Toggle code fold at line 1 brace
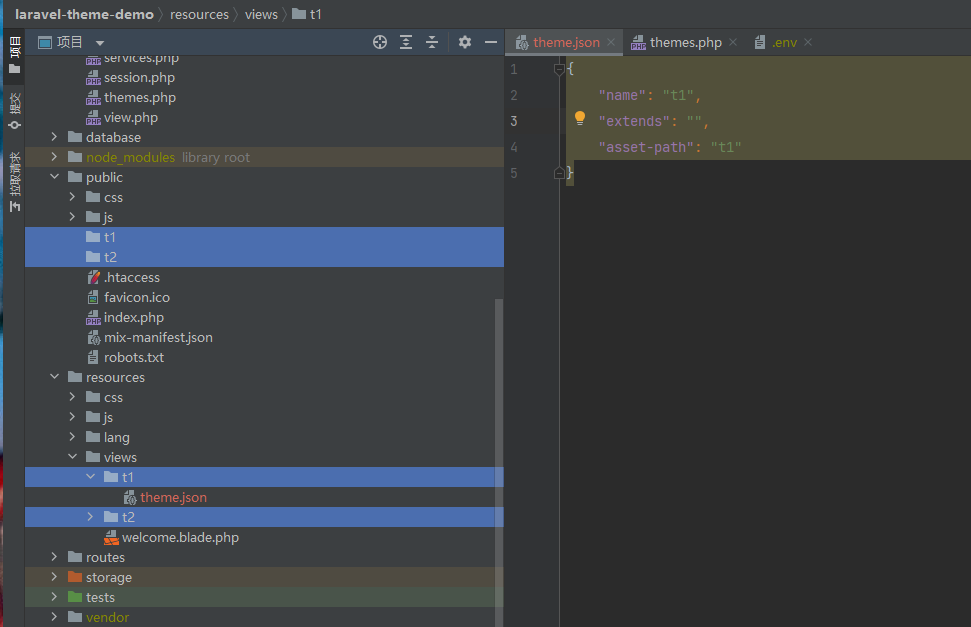971x627 pixels. click(559, 69)
